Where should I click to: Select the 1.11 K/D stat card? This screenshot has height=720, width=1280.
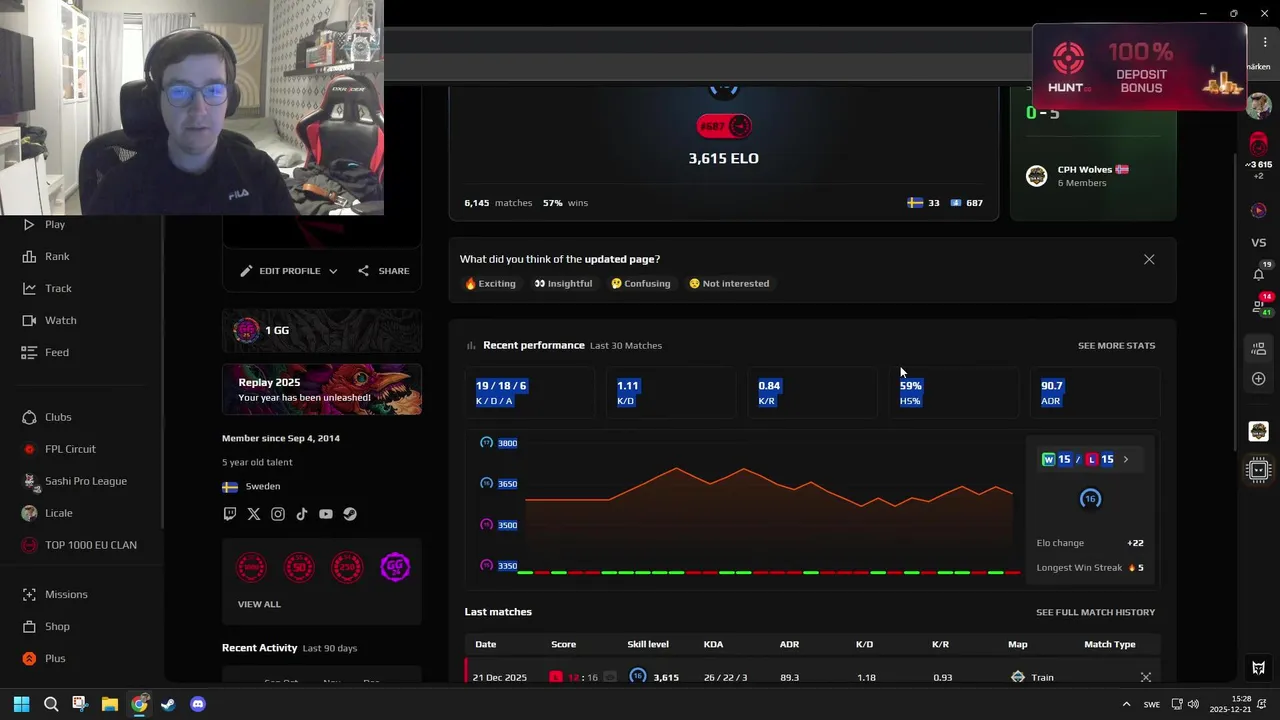click(x=671, y=393)
